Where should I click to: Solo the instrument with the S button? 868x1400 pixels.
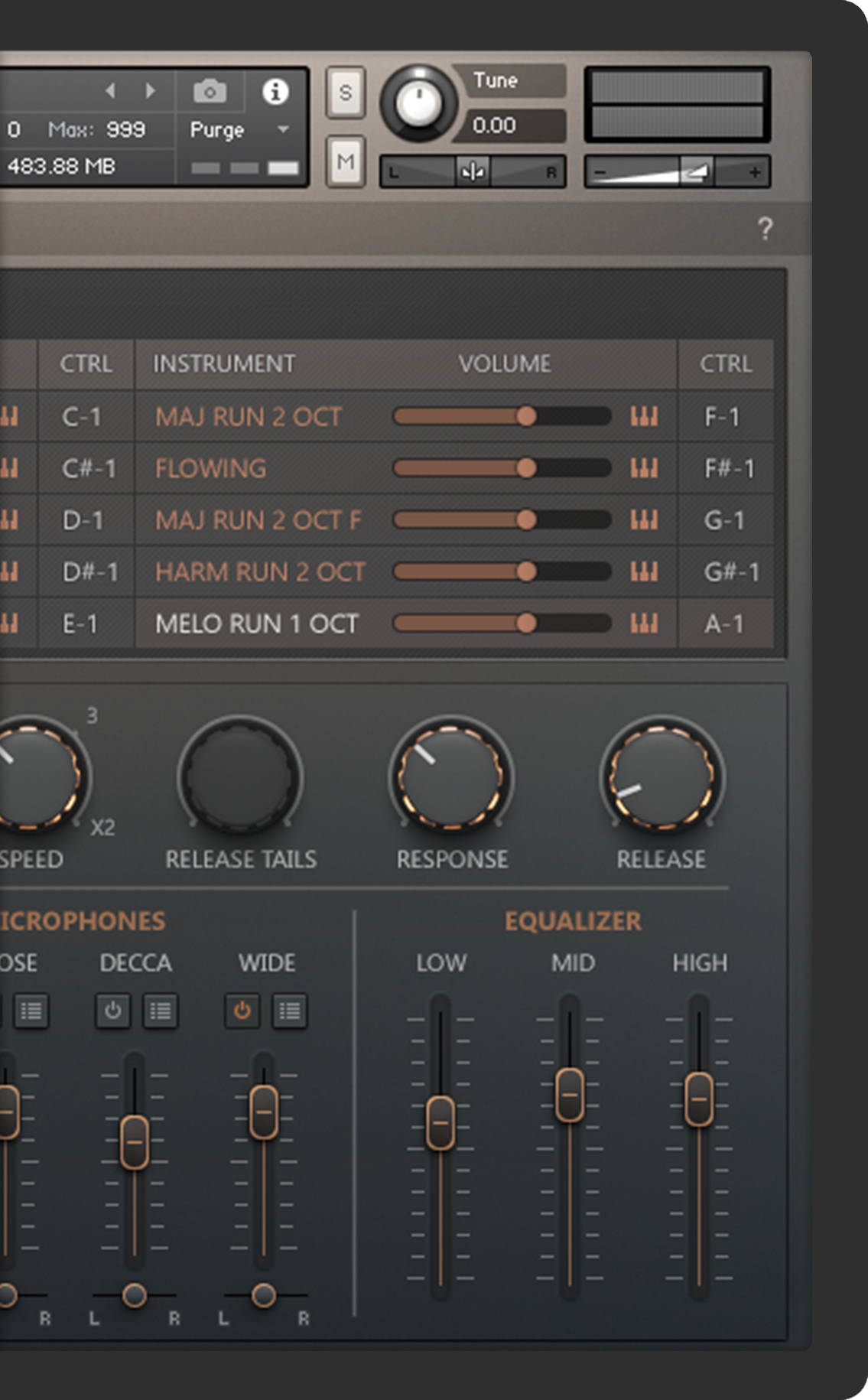pyautogui.click(x=345, y=93)
